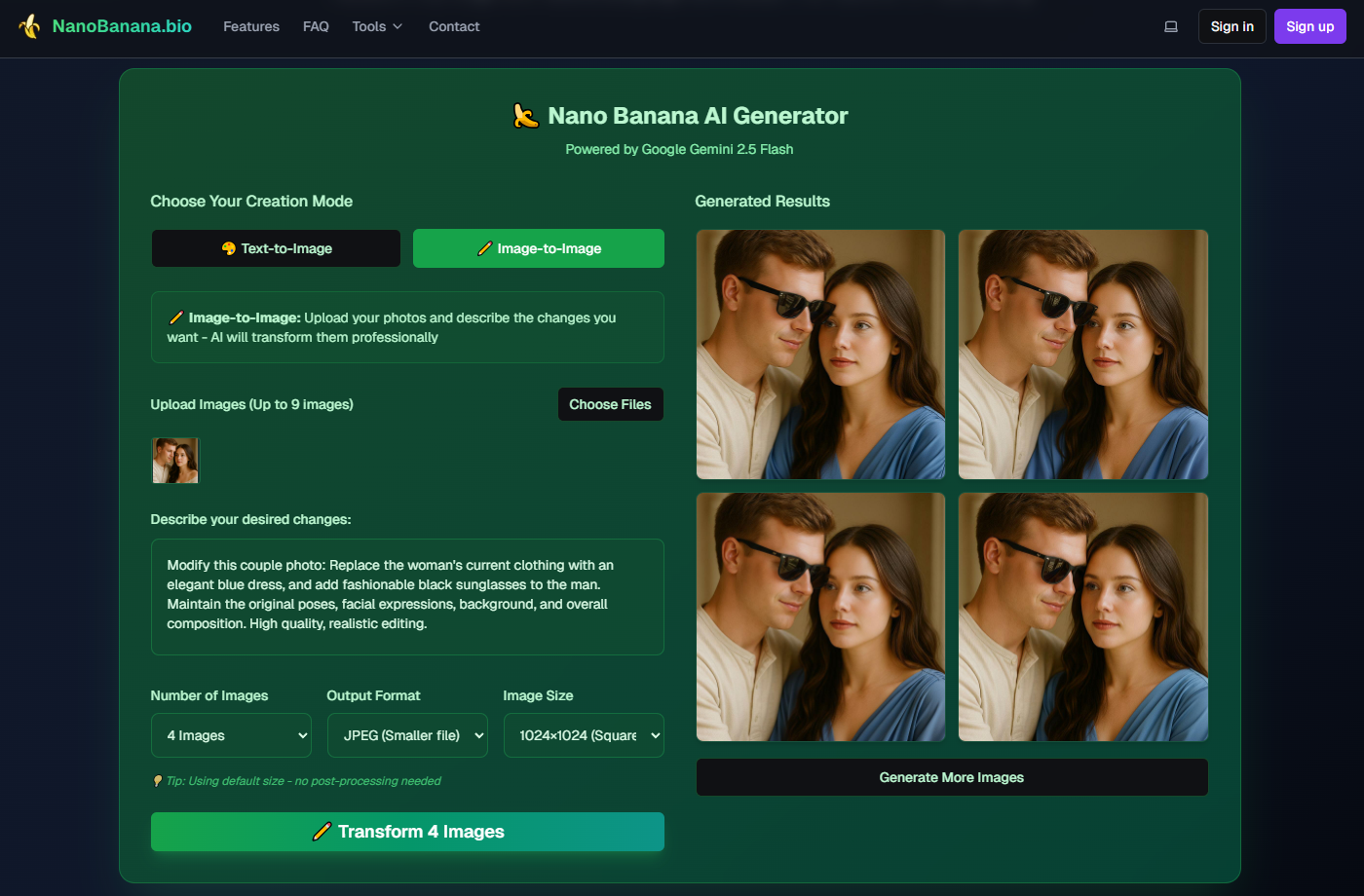Click the 'Generated Results' heading

pyautogui.click(x=762, y=202)
